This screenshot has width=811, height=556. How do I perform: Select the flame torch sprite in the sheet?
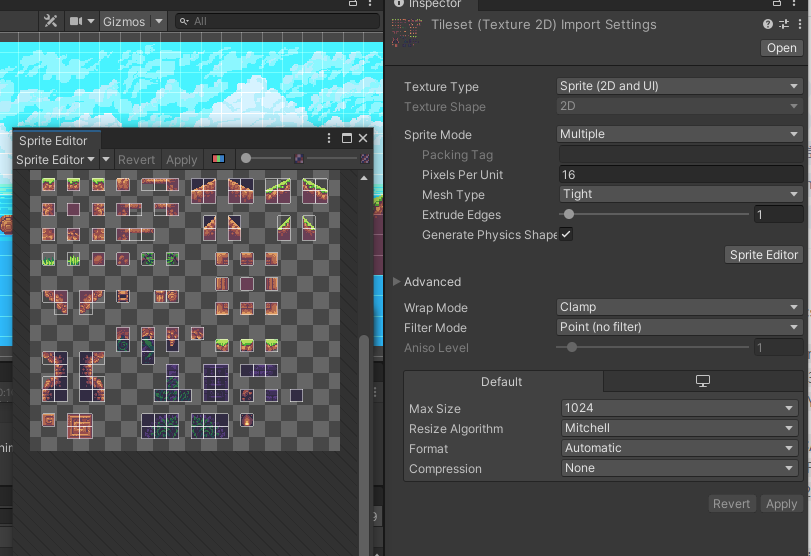(x=247, y=420)
